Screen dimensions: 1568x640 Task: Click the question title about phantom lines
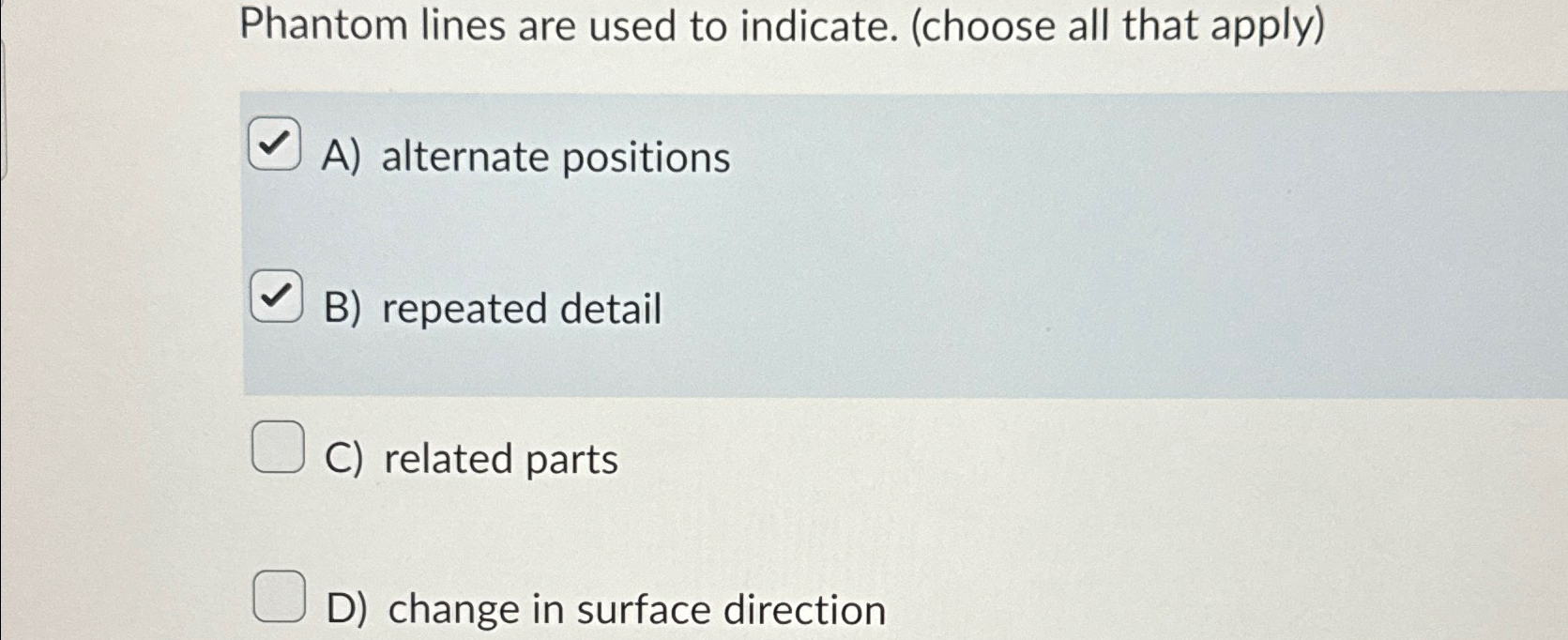(784, 26)
